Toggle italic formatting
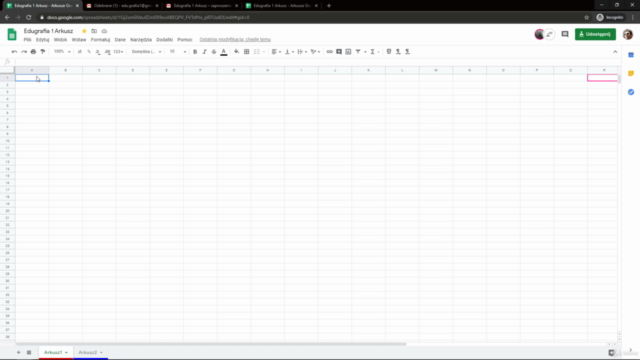 coord(204,52)
